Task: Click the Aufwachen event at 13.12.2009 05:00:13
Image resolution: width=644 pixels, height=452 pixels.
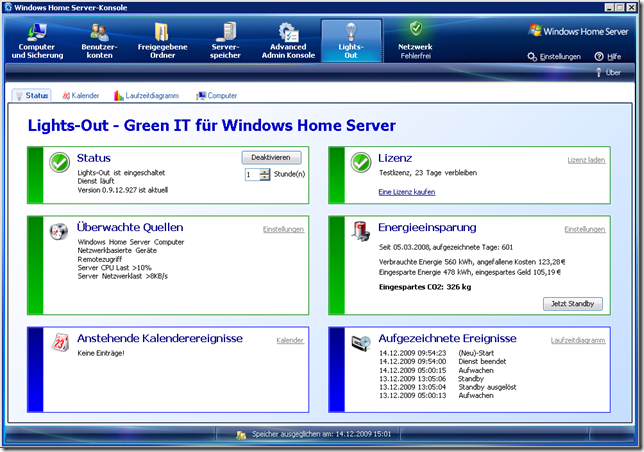Action: click(x=436, y=396)
